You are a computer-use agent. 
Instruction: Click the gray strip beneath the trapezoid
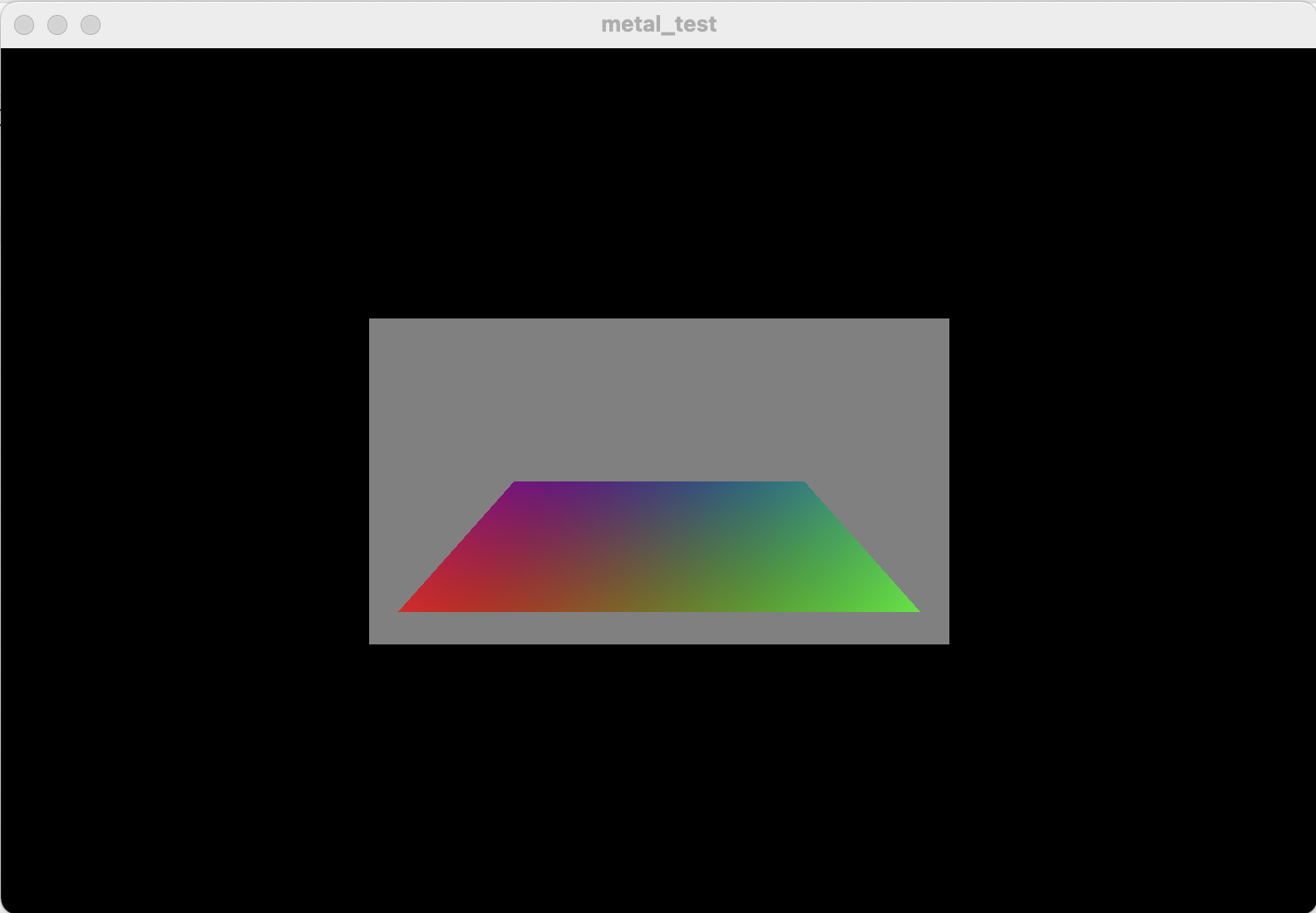659,628
